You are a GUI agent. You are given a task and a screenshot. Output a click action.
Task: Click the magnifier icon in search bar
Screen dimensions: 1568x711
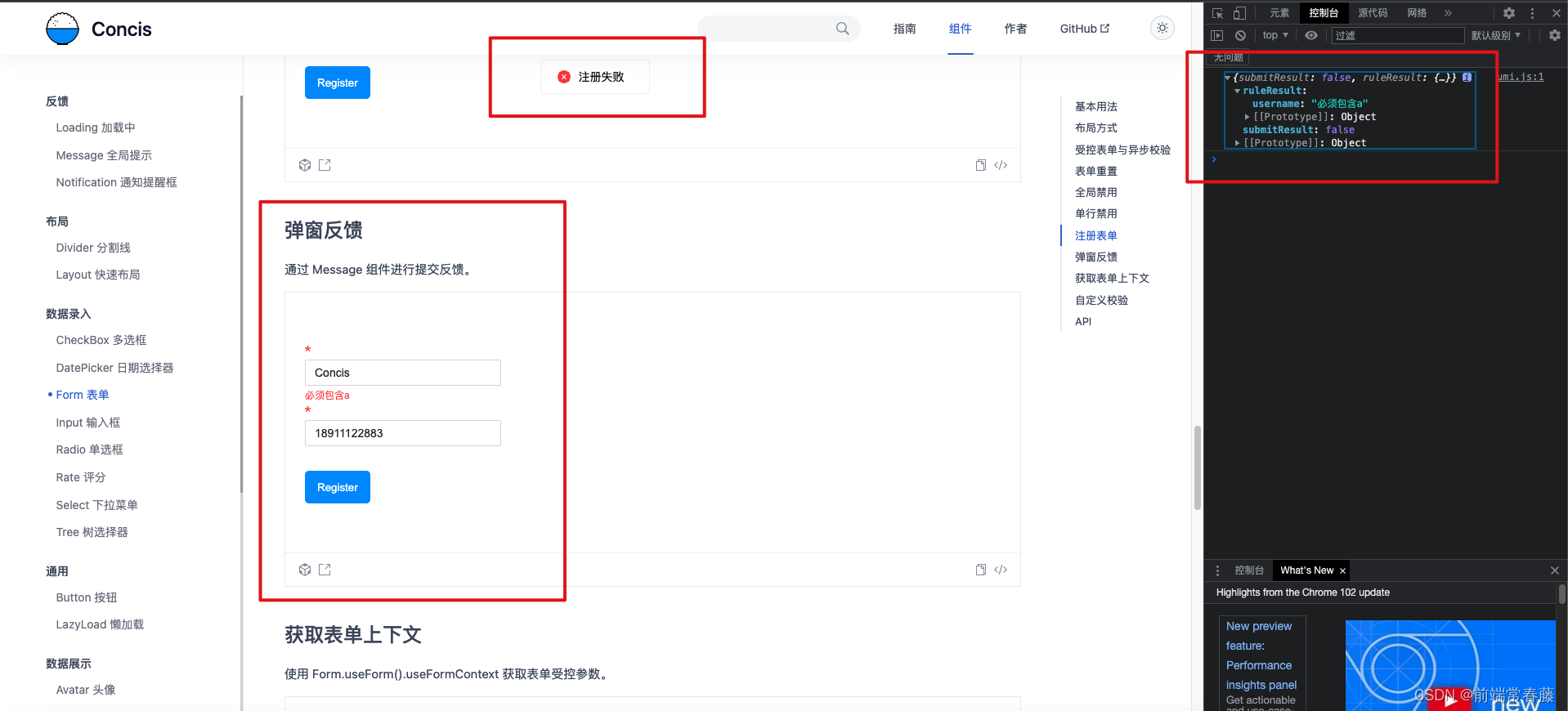click(842, 29)
